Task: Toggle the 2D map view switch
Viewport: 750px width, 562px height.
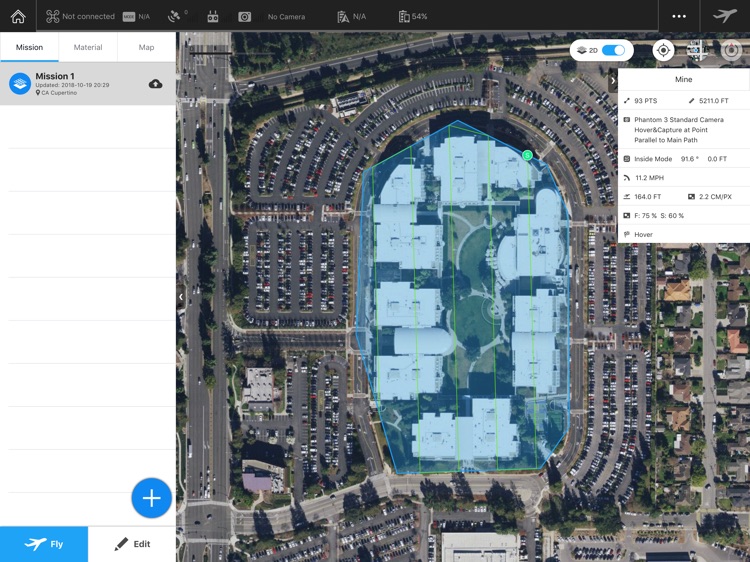Action: click(614, 50)
